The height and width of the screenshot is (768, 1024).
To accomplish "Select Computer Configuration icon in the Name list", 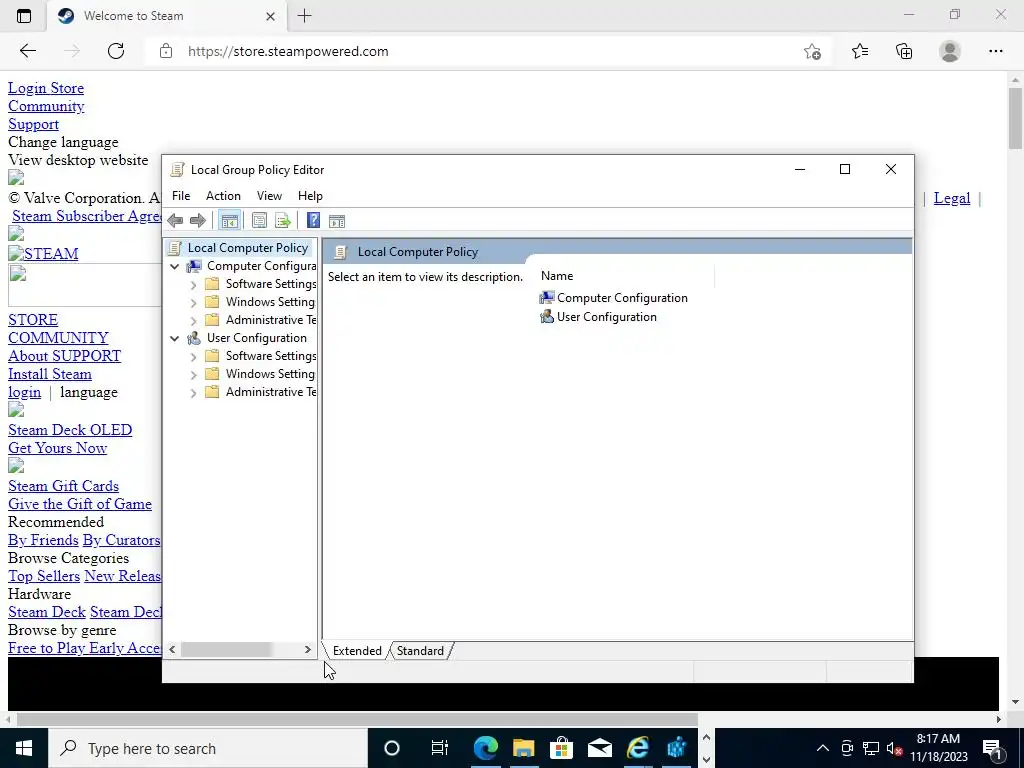I will click(547, 298).
